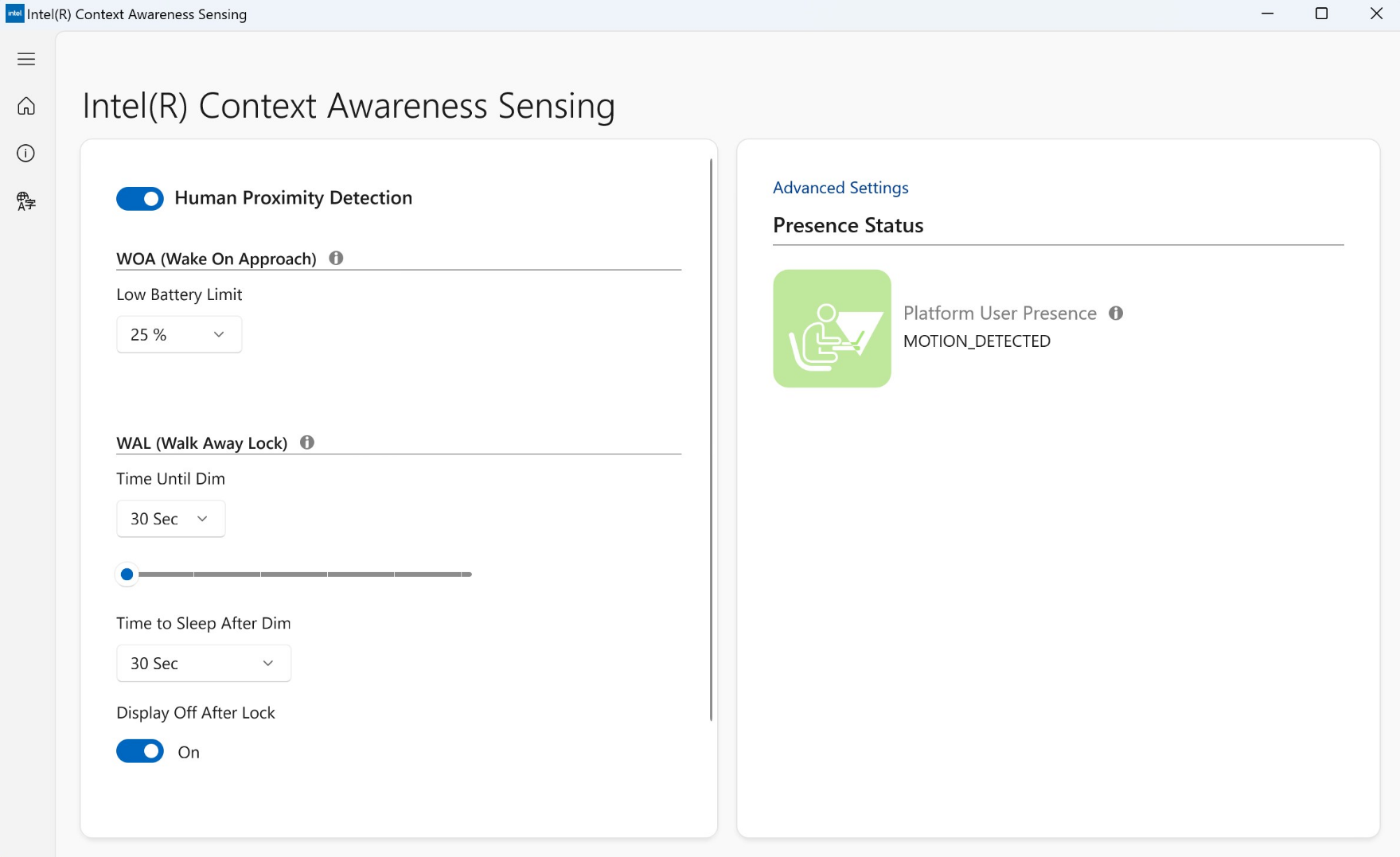Turn off Display Off After Lock
Image resolution: width=1400 pixels, height=857 pixels.
point(140,752)
